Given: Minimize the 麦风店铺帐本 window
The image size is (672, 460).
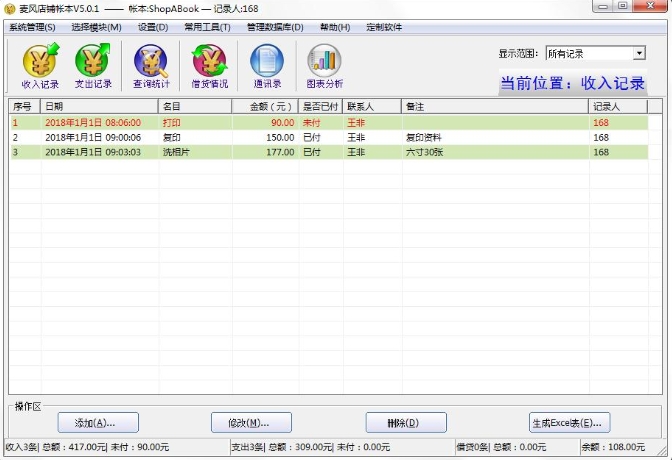Looking at the screenshot, I should (x=603, y=6).
